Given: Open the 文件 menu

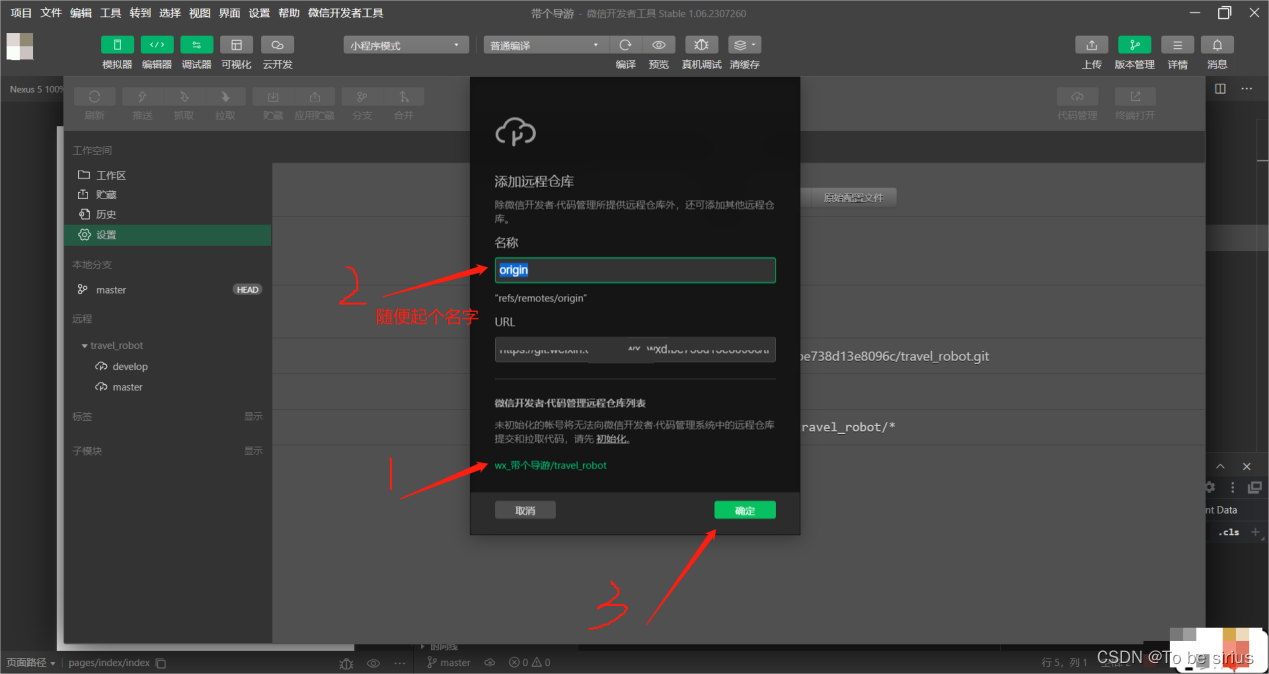Looking at the screenshot, I should pos(51,13).
